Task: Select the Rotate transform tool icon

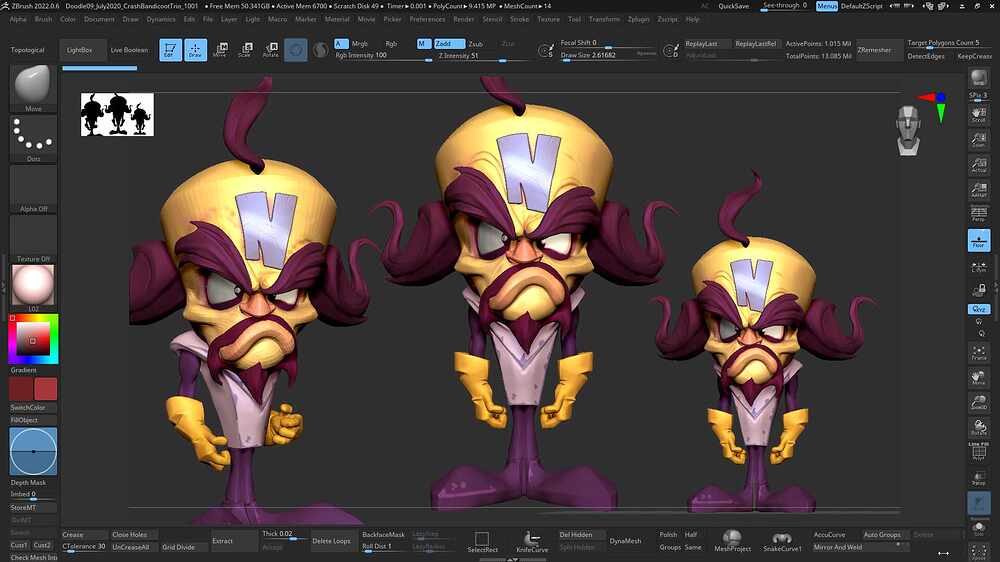Action: (270, 50)
